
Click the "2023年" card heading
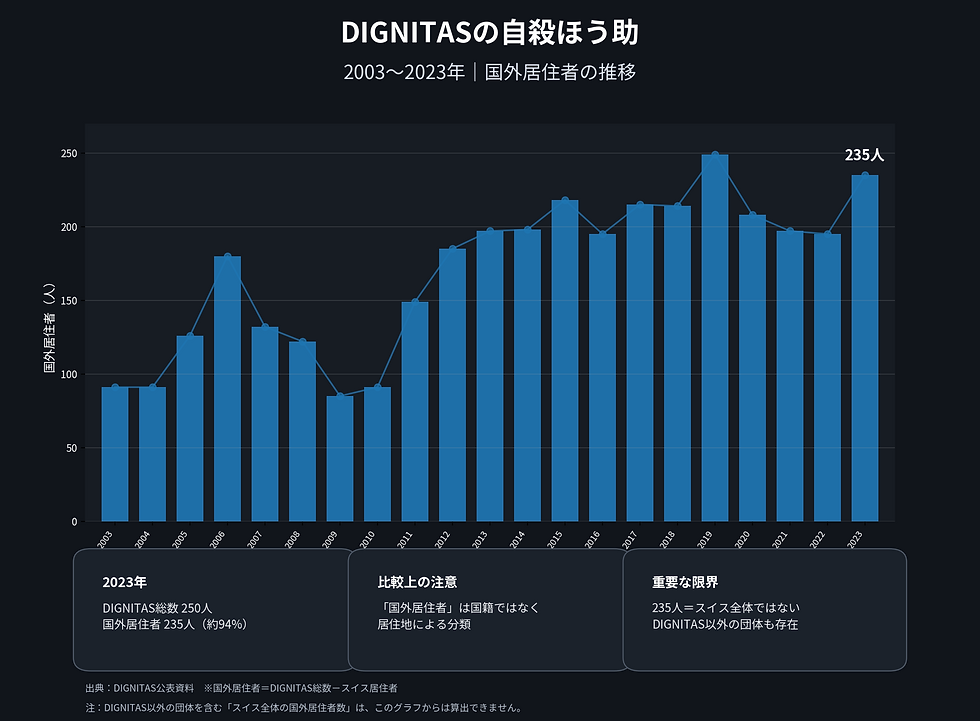(124, 582)
